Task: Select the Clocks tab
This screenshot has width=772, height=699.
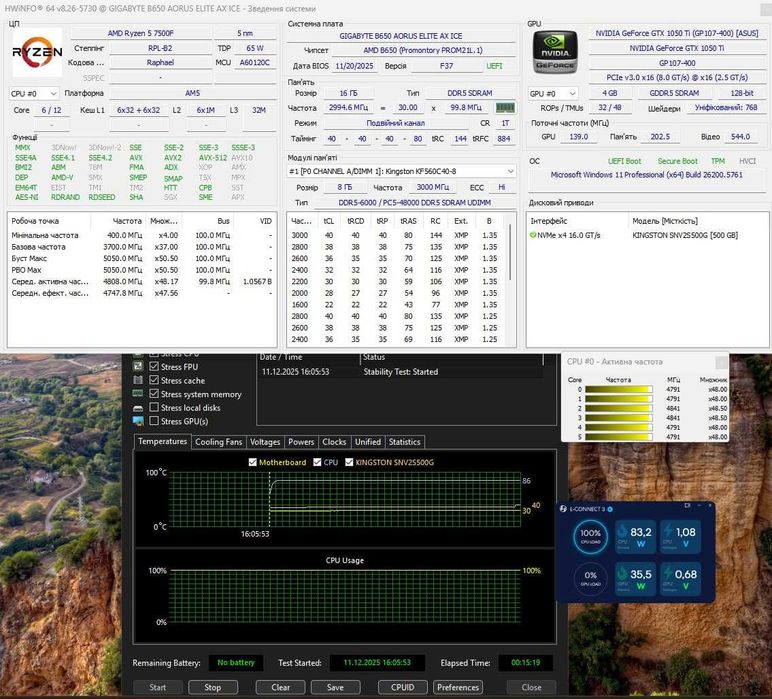Action: 334,442
